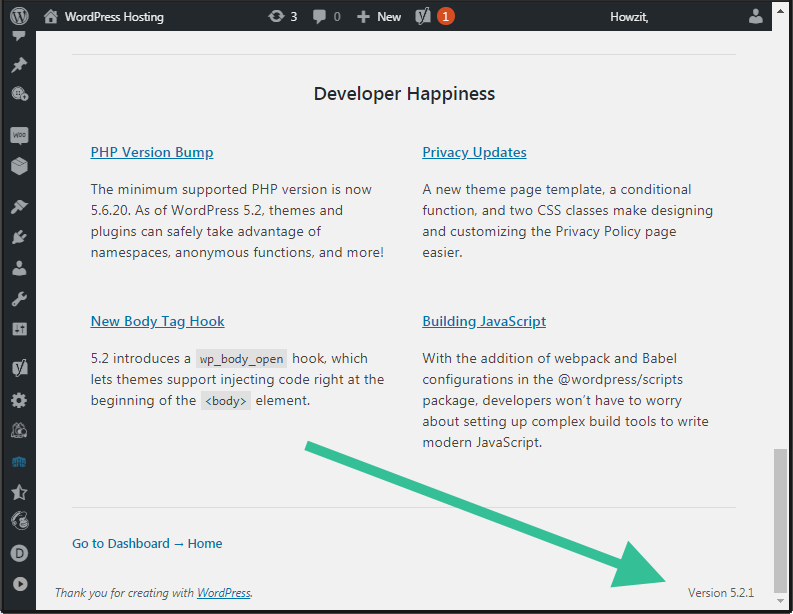Open Settings via the sidebar slider icon

click(x=19, y=329)
